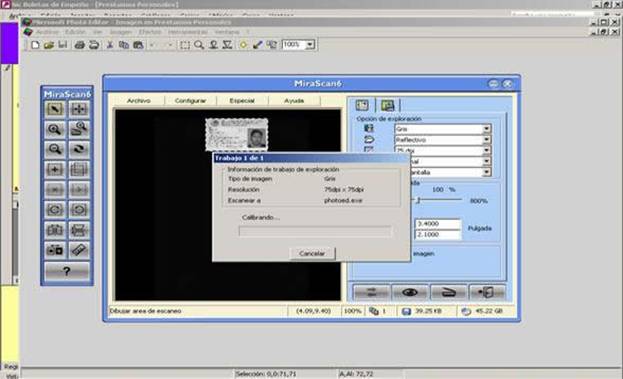Choose the Zoom magnifier tool in Photo Editor toolbar
The width and height of the screenshot is (623, 379).
tap(199, 44)
